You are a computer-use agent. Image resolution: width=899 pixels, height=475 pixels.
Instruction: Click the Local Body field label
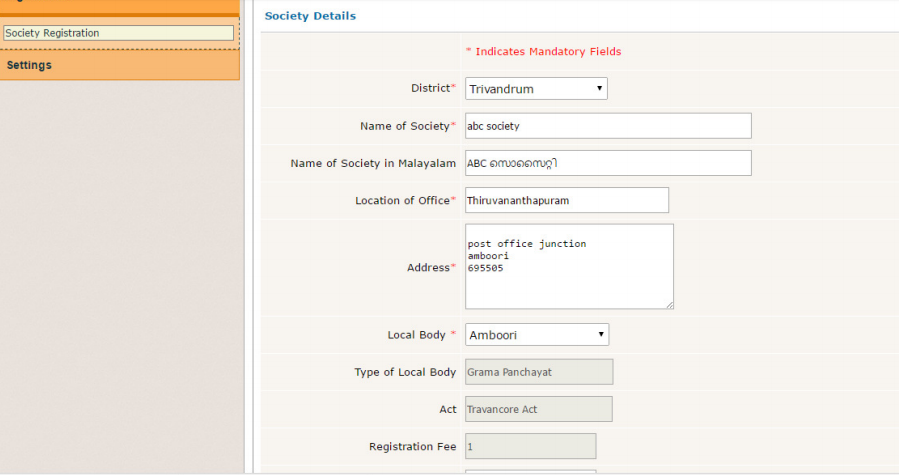coord(417,335)
